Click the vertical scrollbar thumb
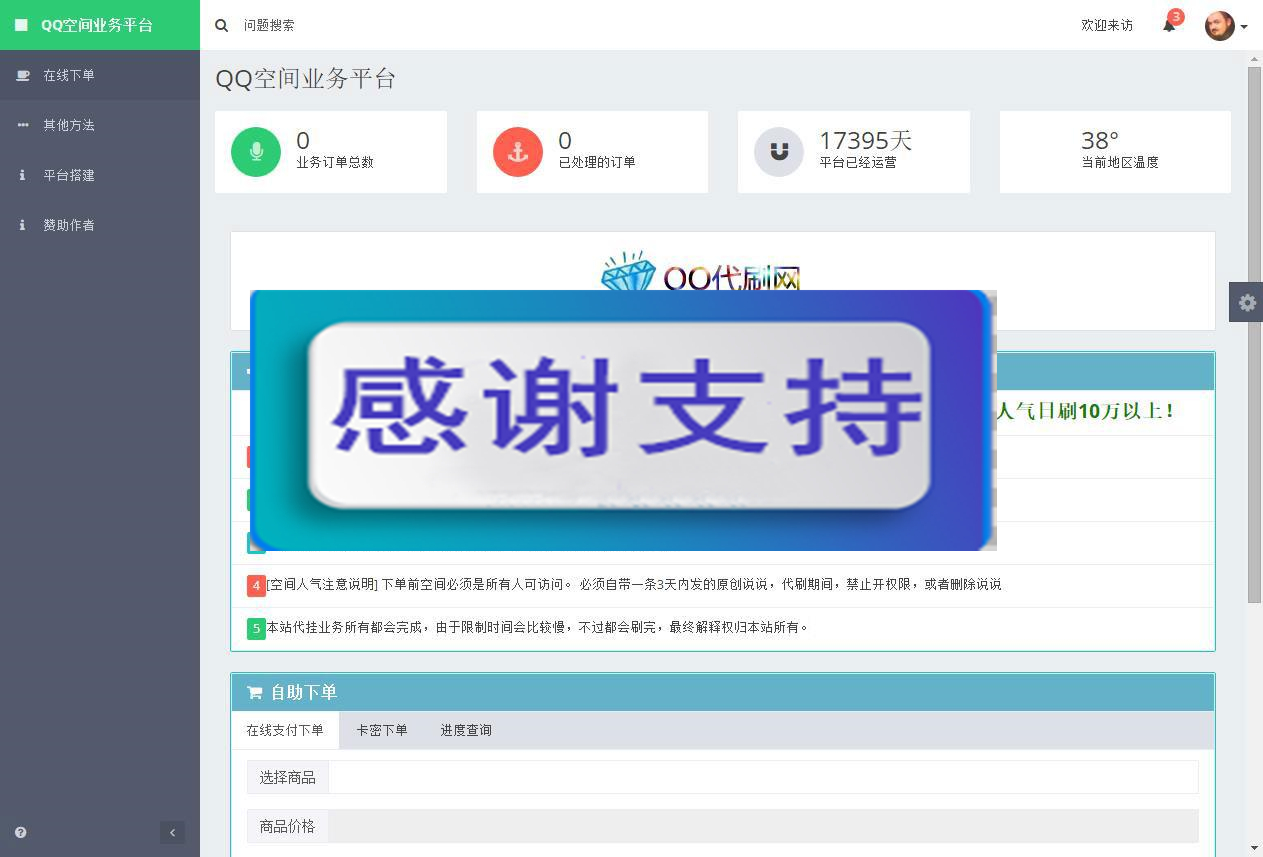Screen dimensions: 1263x857 point(1255,335)
